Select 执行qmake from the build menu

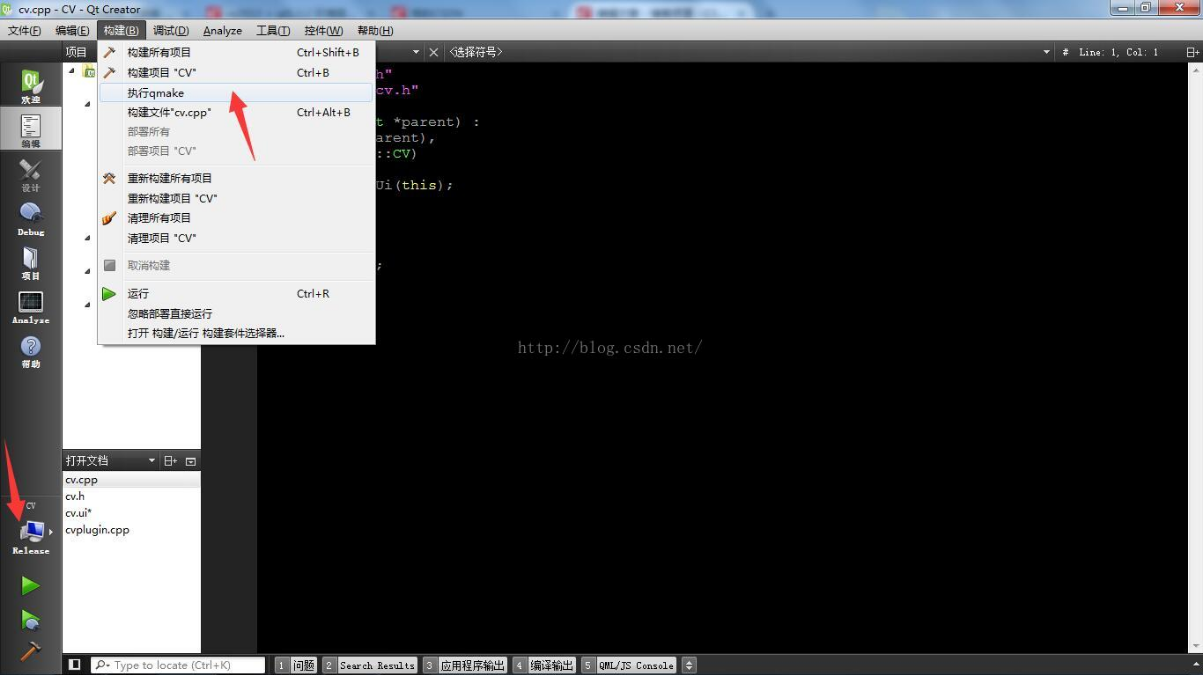click(236, 93)
